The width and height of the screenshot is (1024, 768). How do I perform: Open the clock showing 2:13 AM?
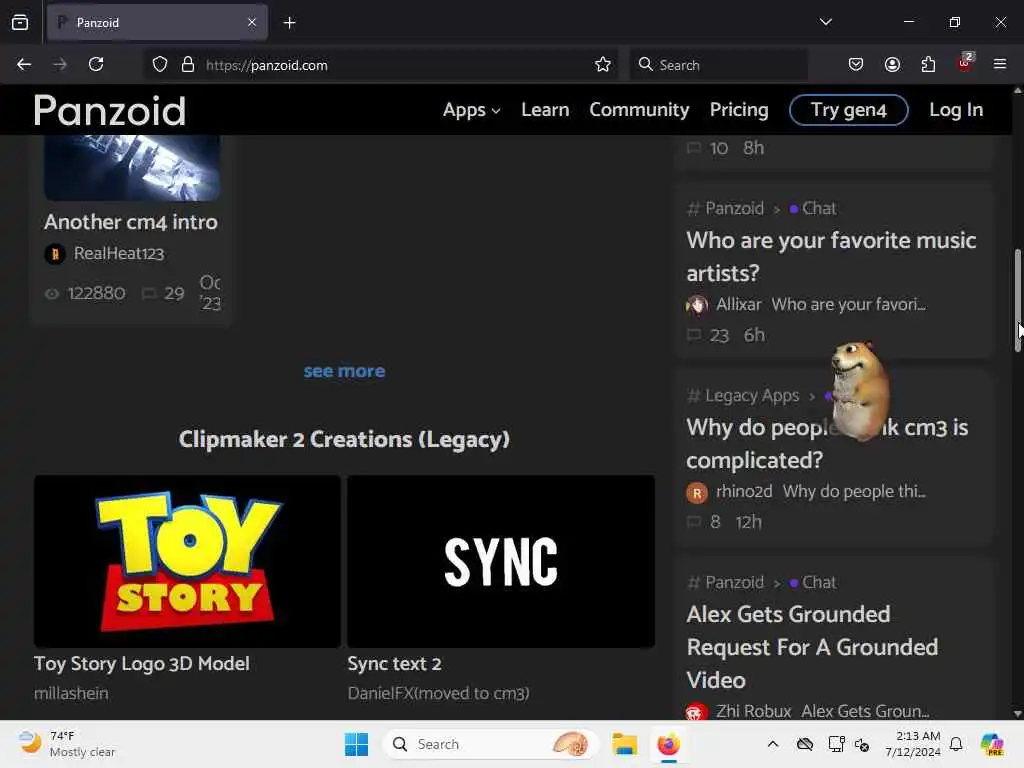913,744
